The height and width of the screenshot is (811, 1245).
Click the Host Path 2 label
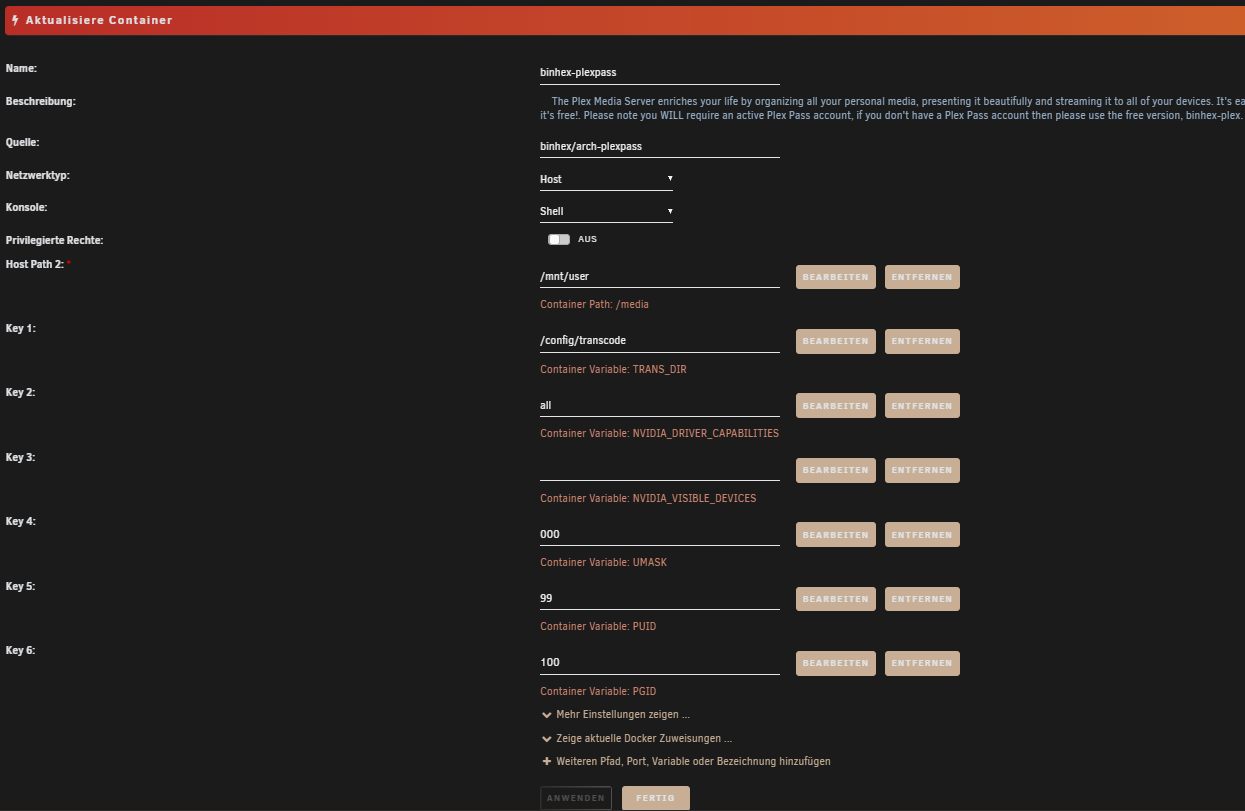(x=35, y=264)
